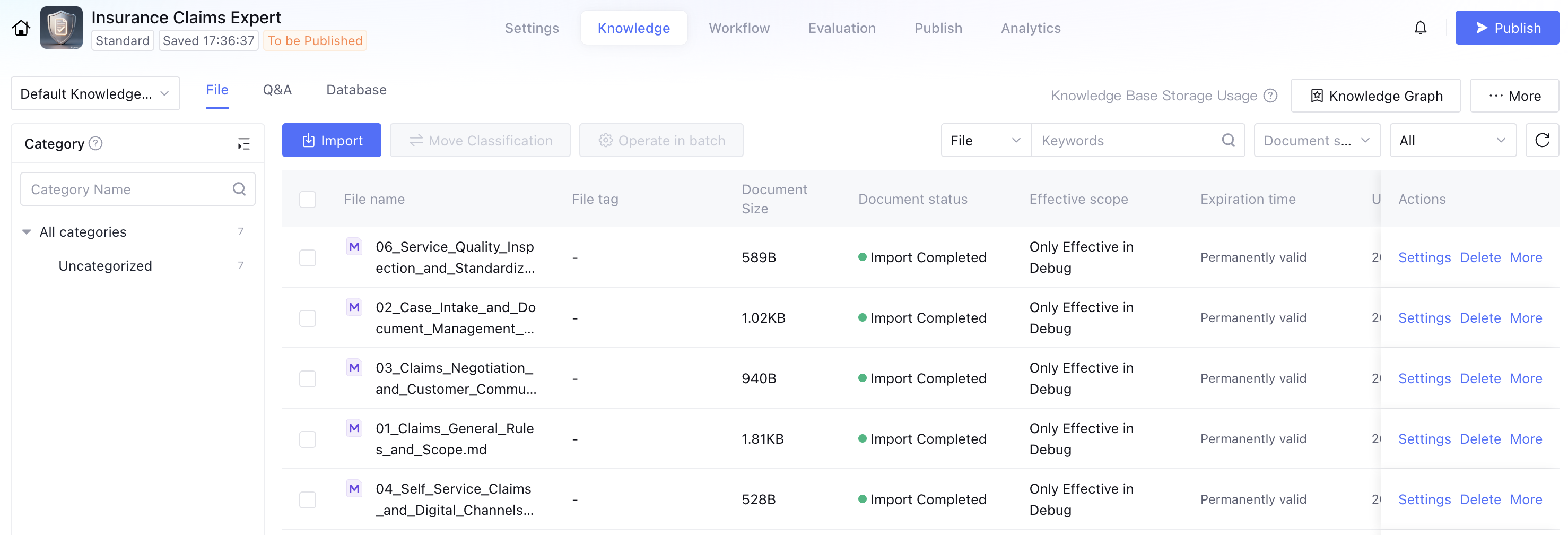Collapse the category panel icon
Screen dimensions: 1568x535
[243, 144]
